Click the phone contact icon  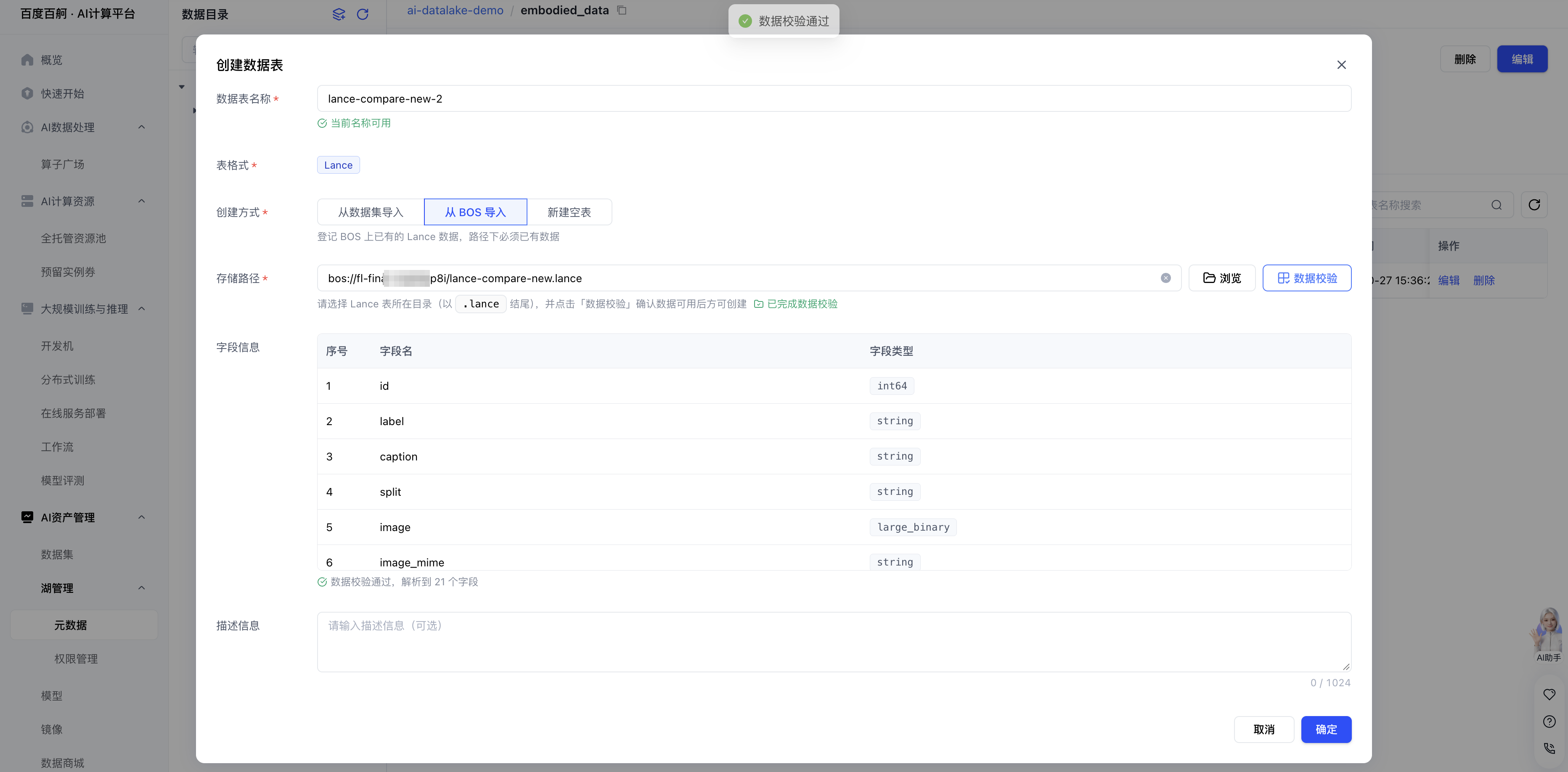coord(1549,748)
